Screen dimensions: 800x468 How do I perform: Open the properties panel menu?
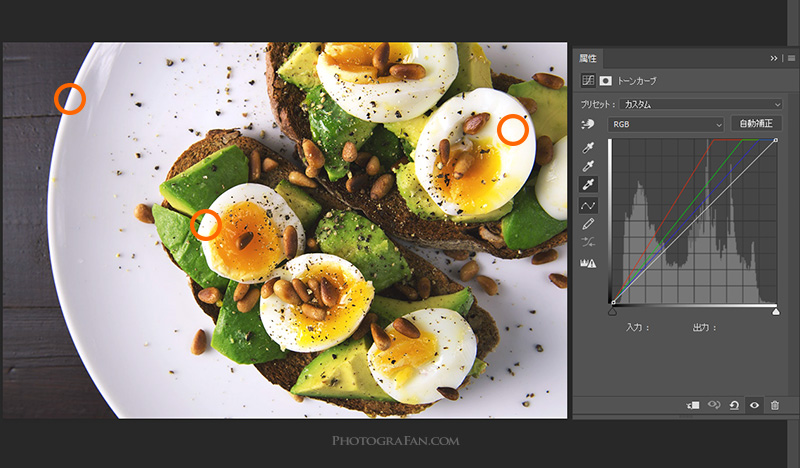click(x=791, y=58)
